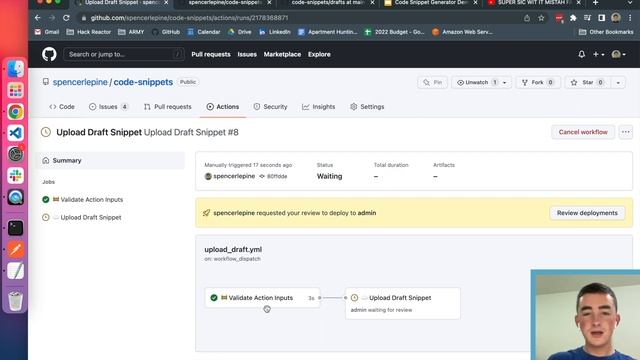Open the Hack Reactor bookmark folder
The width and height of the screenshot is (640, 360).
[89, 32]
